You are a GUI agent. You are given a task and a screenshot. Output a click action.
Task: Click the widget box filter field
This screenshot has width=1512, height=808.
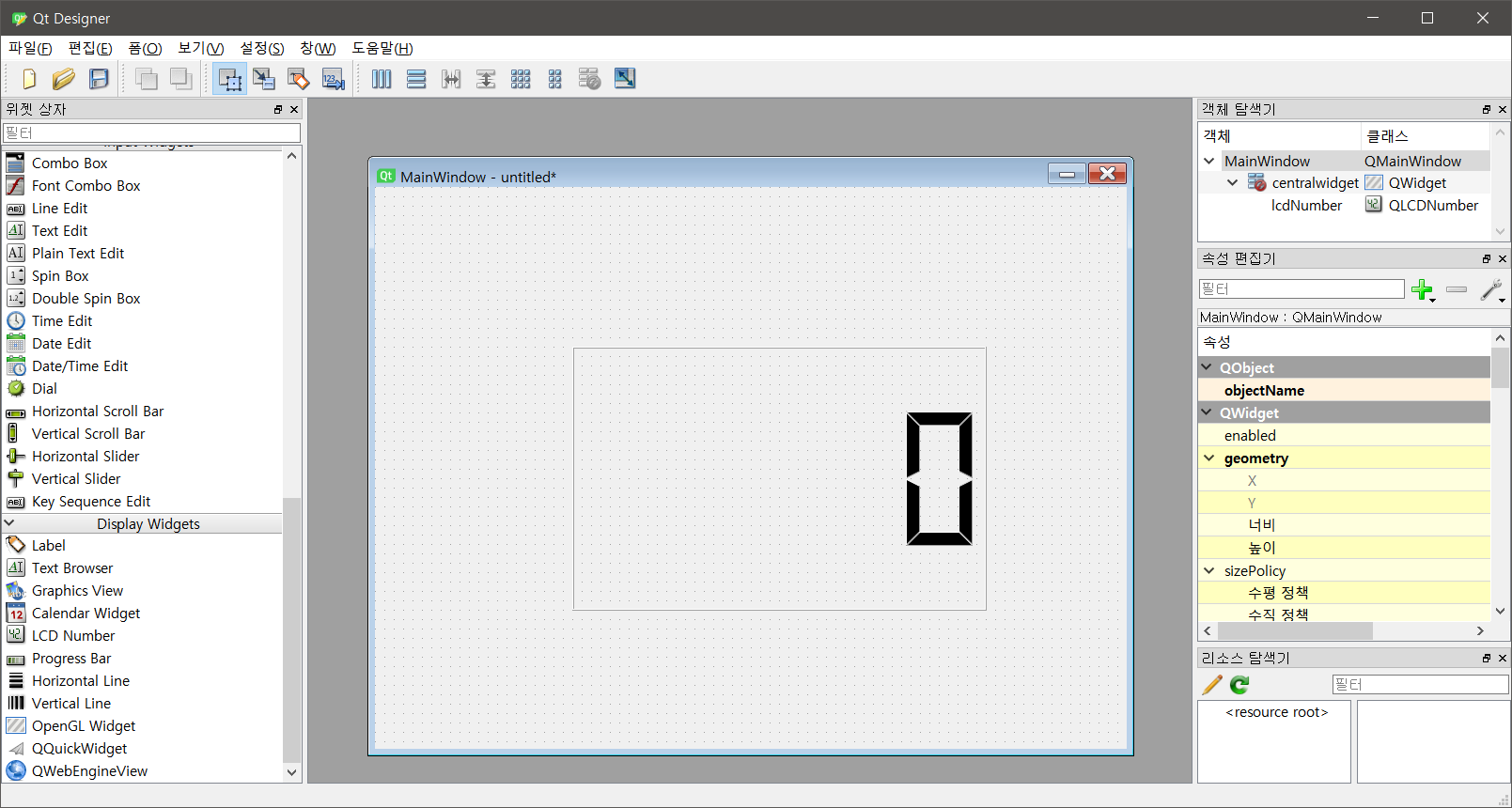point(151,133)
